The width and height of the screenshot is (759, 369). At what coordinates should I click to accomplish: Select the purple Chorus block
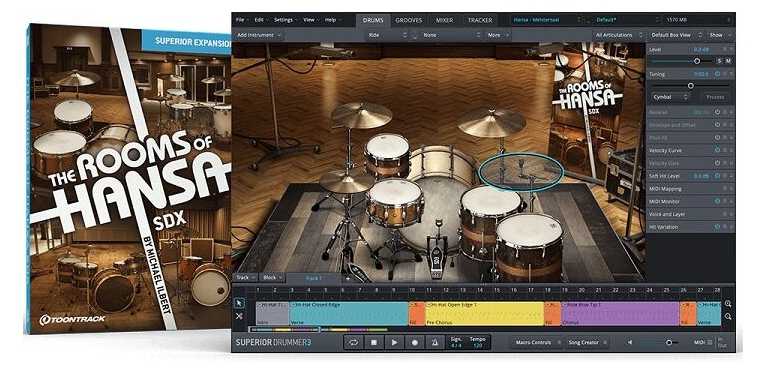click(x=621, y=313)
